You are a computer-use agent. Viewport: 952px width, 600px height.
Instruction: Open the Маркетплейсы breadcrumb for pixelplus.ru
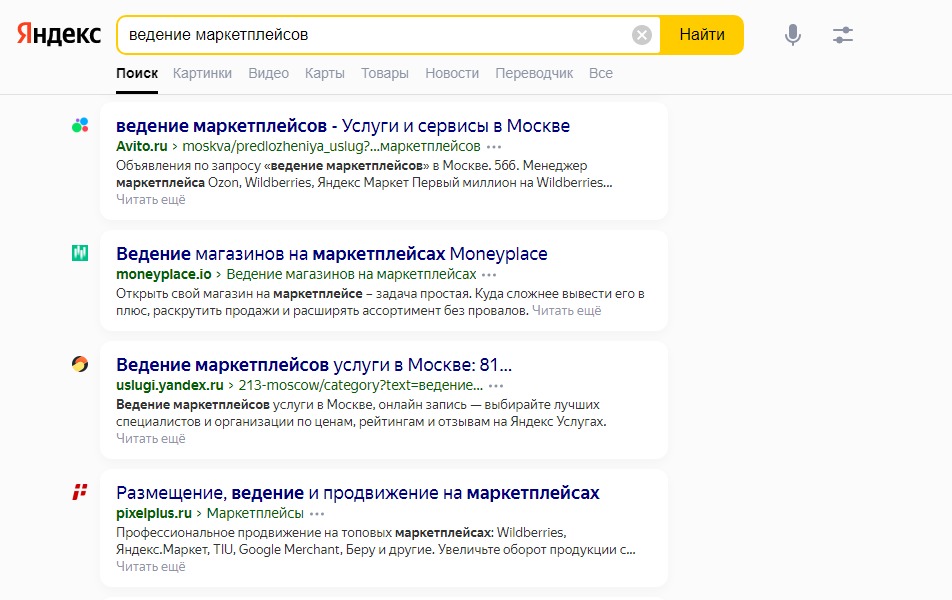point(255,513)
